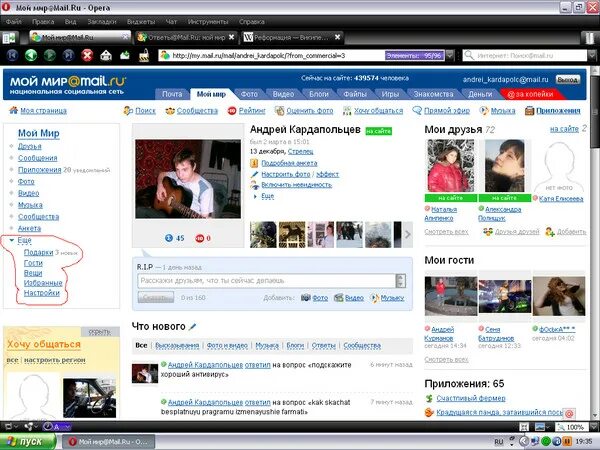The height and width of the screenshot is (450, 600).
Task: Click the Выход logout button
Action: [x=568, y=80]
